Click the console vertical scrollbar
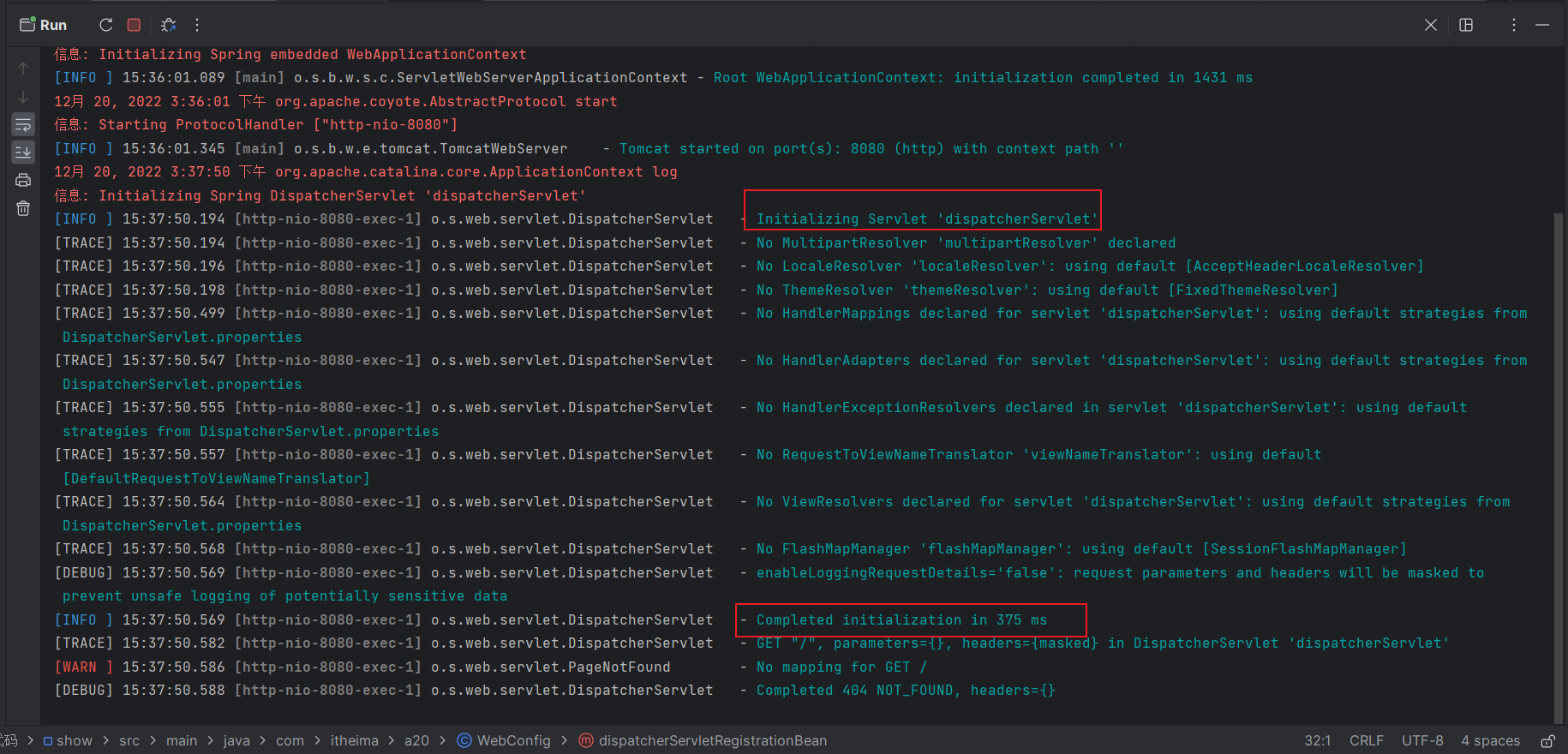1568x754 pixels. click(1558, 467)
